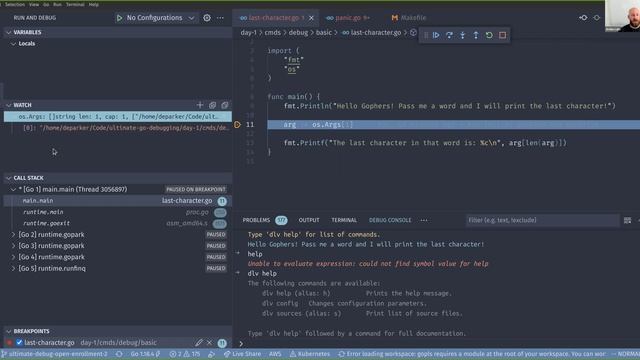Image resolution: width=640 pixels, height=360 pixels.
Task: Open the Output panel tab
Action: [x=309, y=220]
